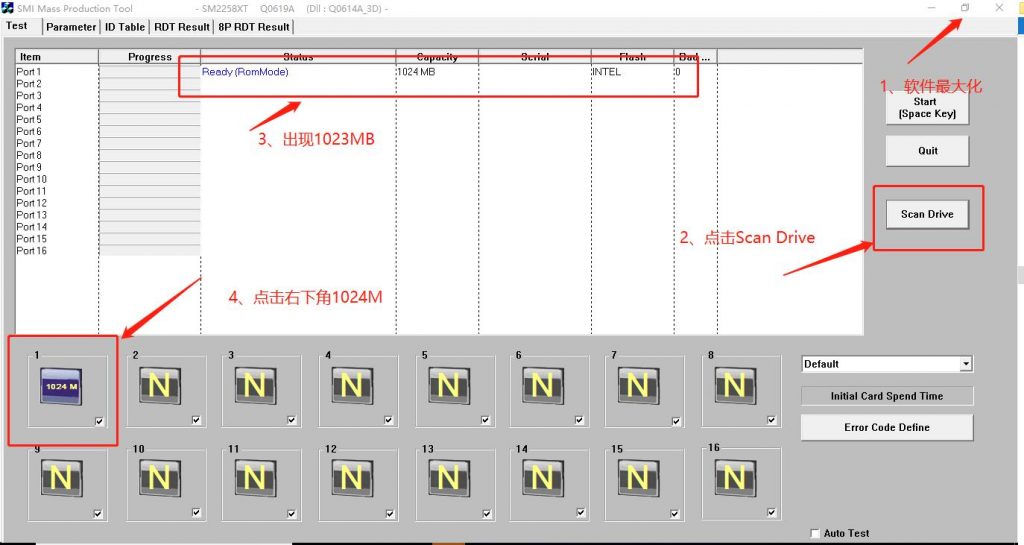Click the N icon in port slot 9
The image size is (1024, 545).
point(62,479)
